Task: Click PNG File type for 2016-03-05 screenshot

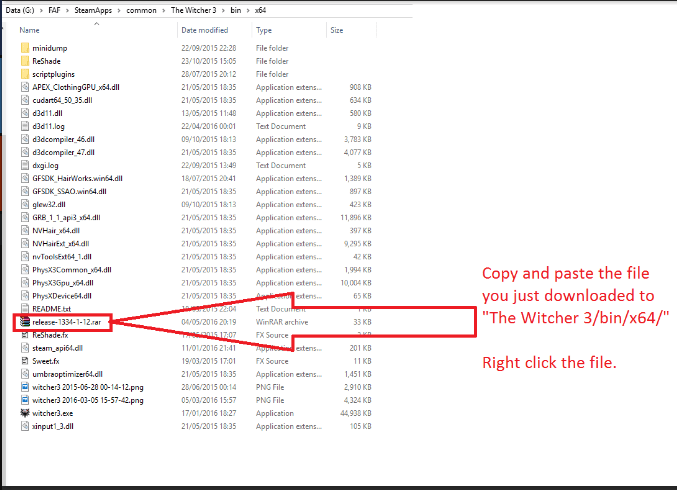Action: coord(270,400)
